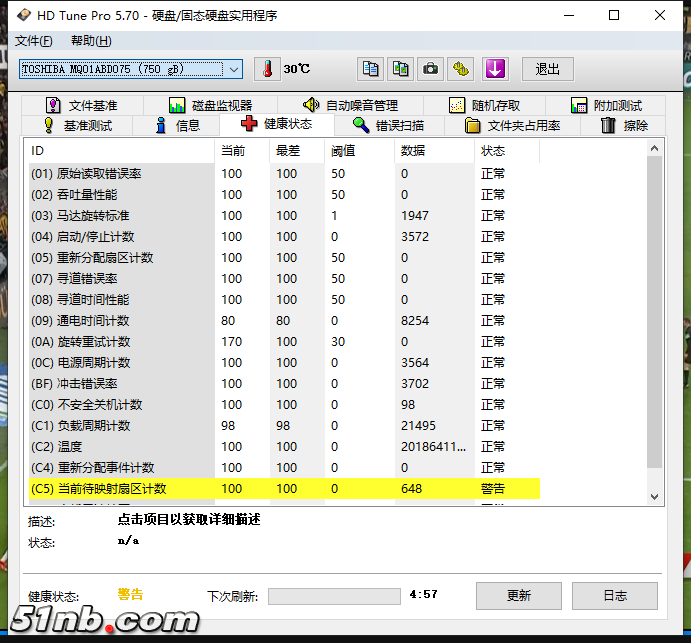Click the 阈值 column header

(x=360, y=151)
